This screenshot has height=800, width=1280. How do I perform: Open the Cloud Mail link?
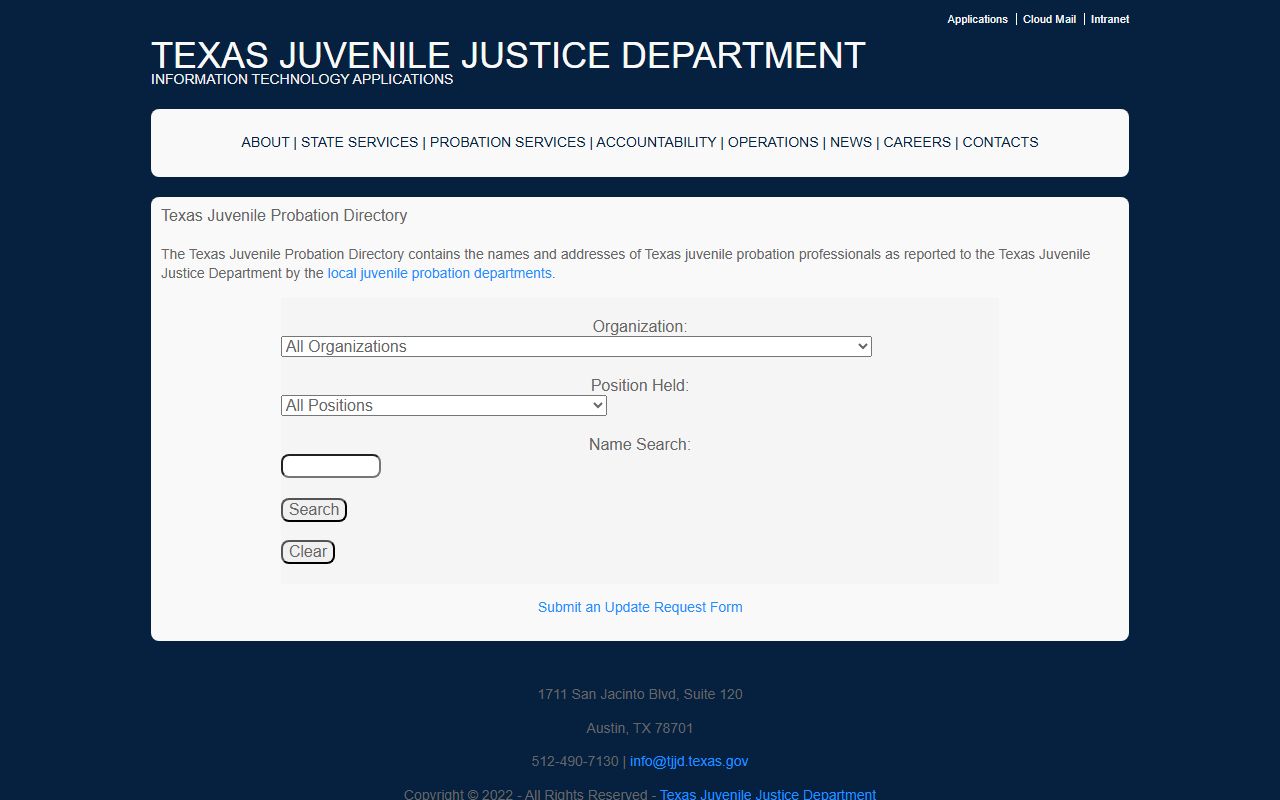coord(1049,19)
